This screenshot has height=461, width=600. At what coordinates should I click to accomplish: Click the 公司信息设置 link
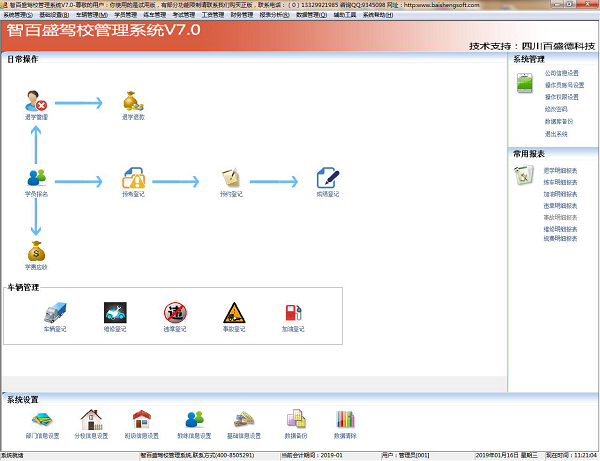tap(562, 73)
